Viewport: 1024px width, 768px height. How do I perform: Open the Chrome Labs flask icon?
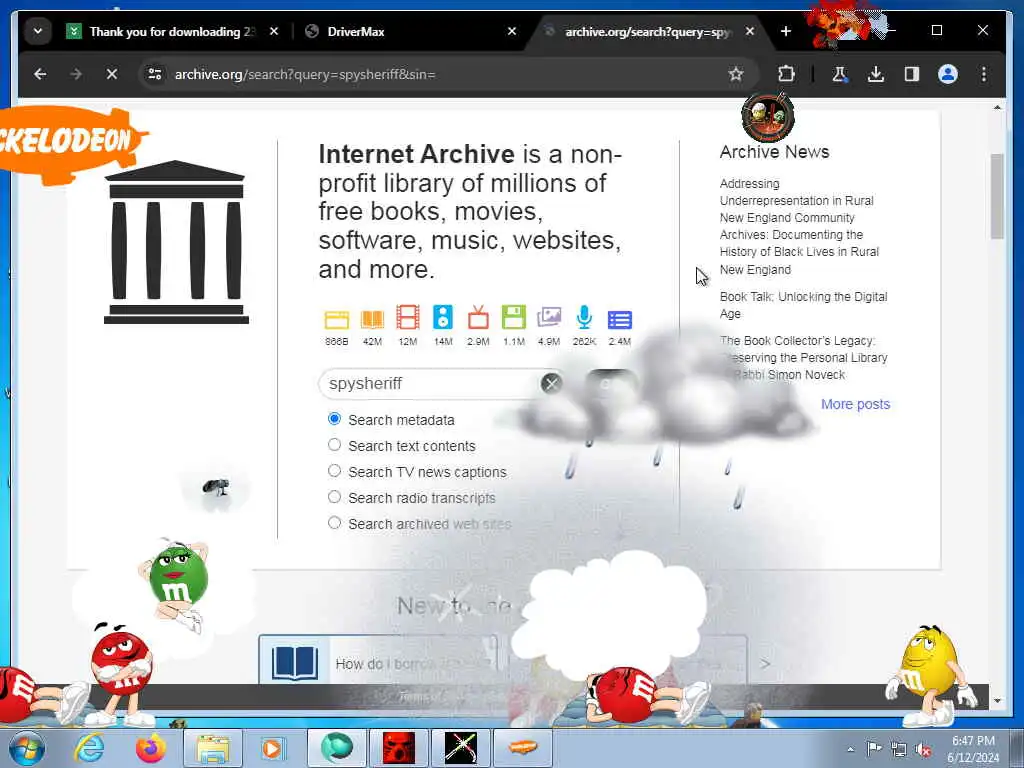839,74
